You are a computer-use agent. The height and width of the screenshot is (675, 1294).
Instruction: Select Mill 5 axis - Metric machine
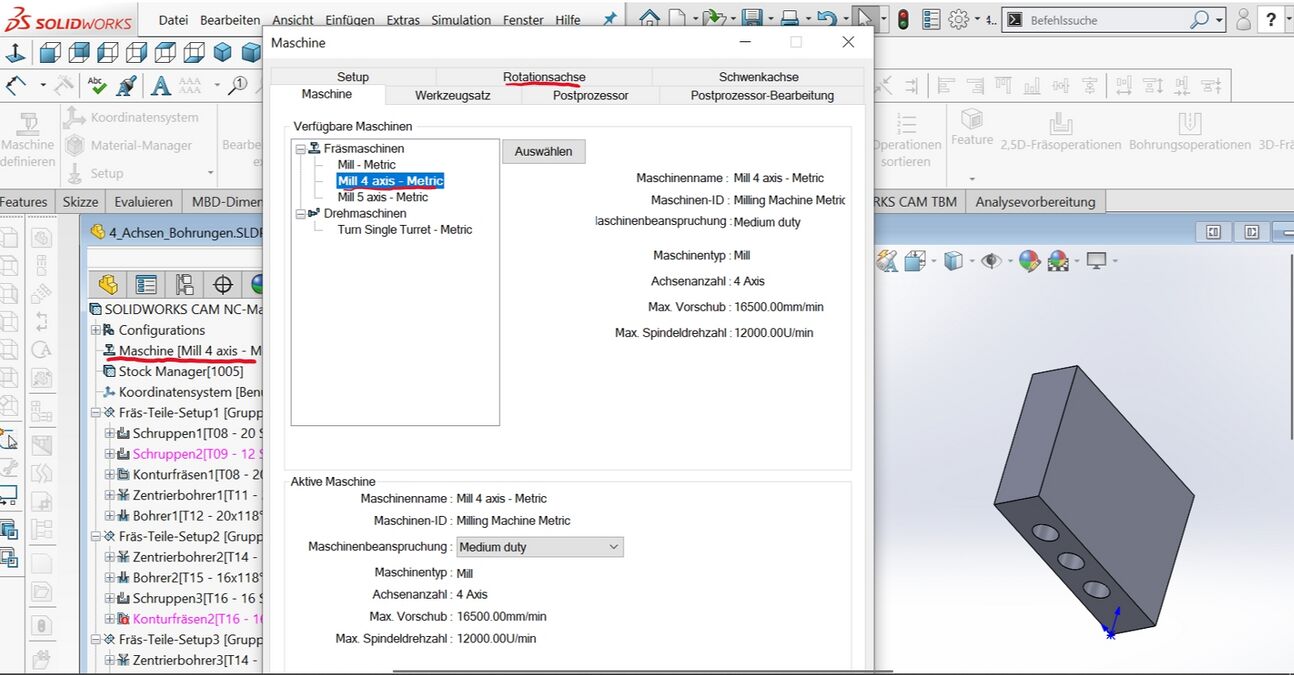382,197
